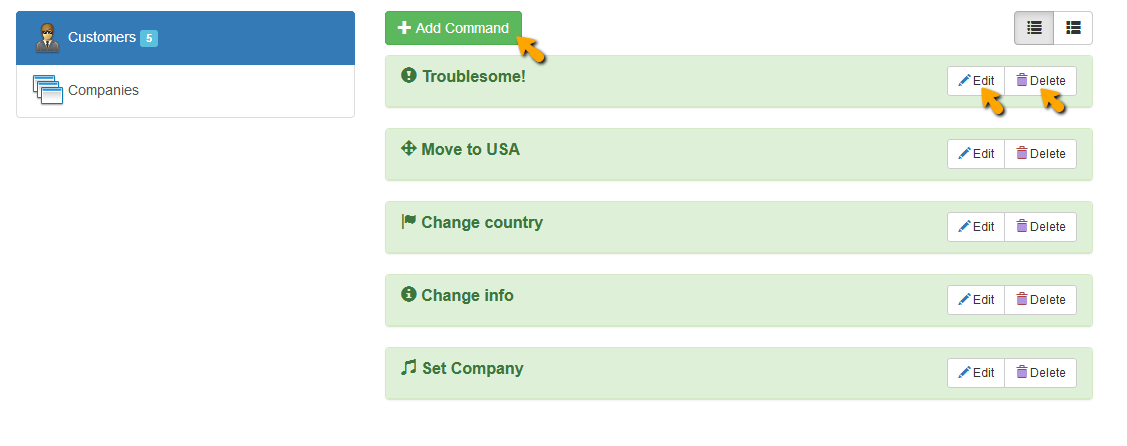Viewport: 1127px width, 446px height.
Task: Edit the Set Company command
Action: point(976,373)
